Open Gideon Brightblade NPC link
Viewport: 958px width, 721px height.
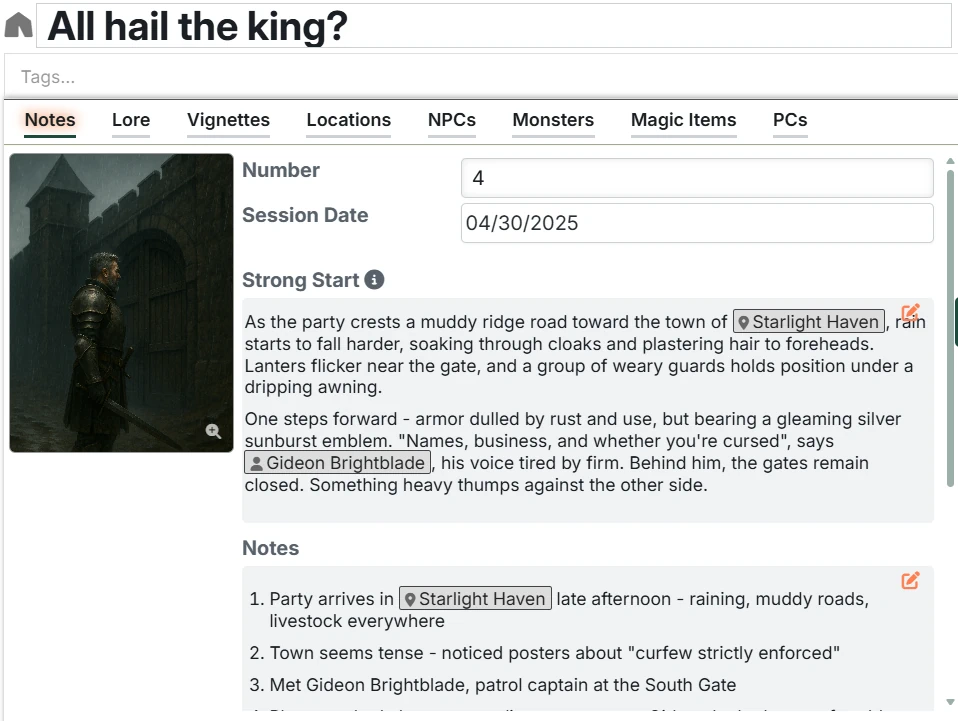point(338,463)
